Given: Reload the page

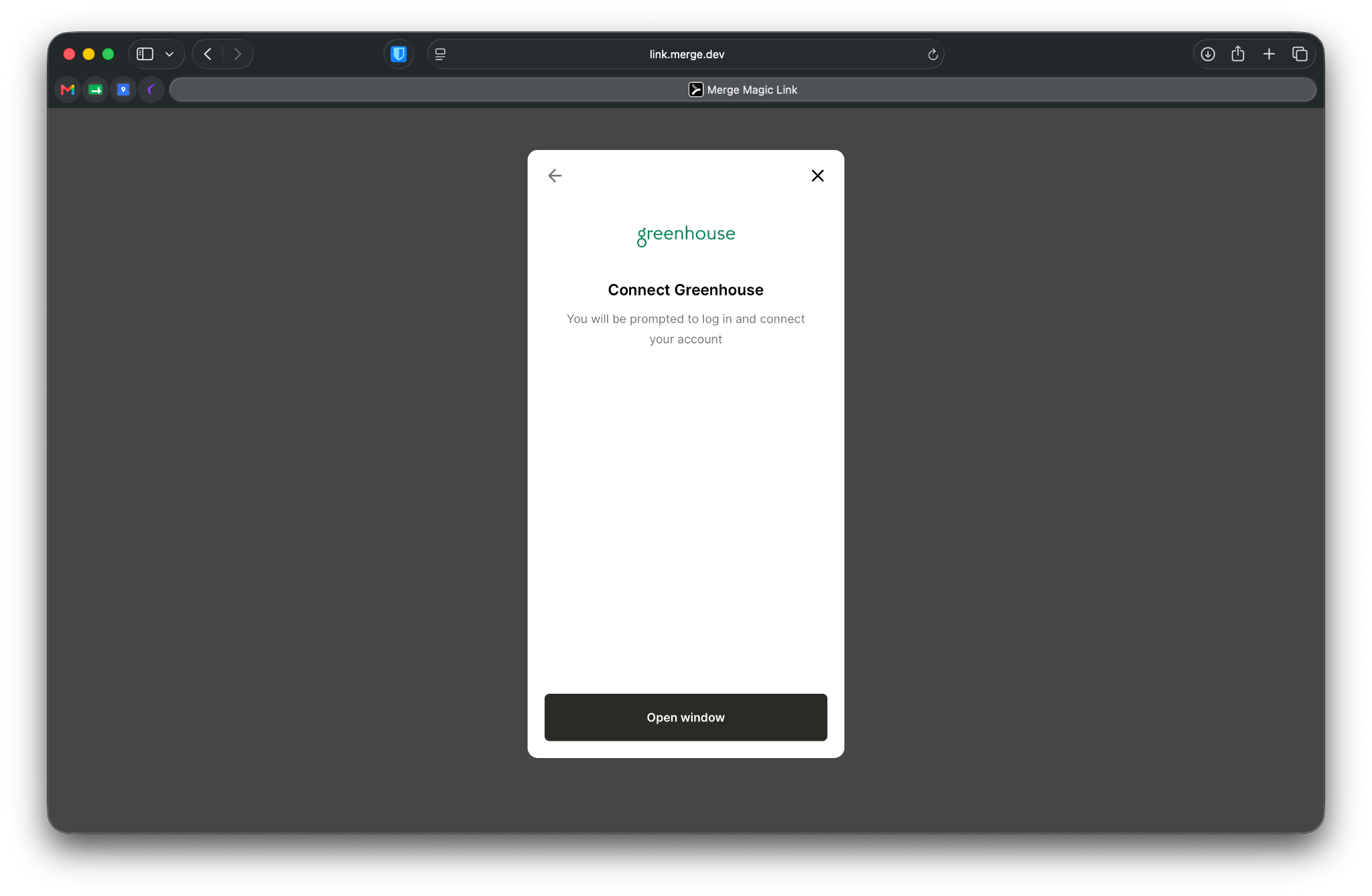Looking at the screenshot, I should click(x=933, y=54).
